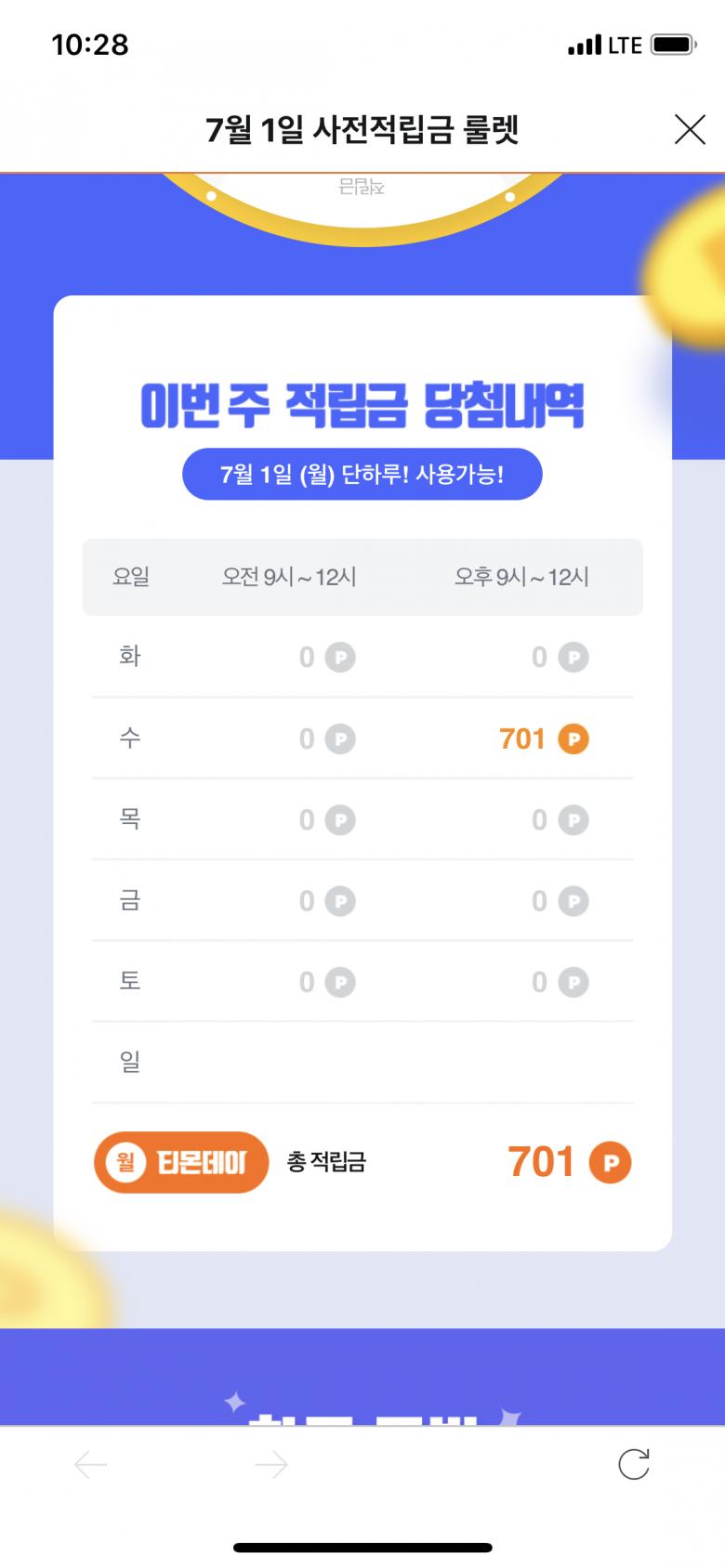
Task: Go back using the left arrow
Action: (x=91, y=1465)
